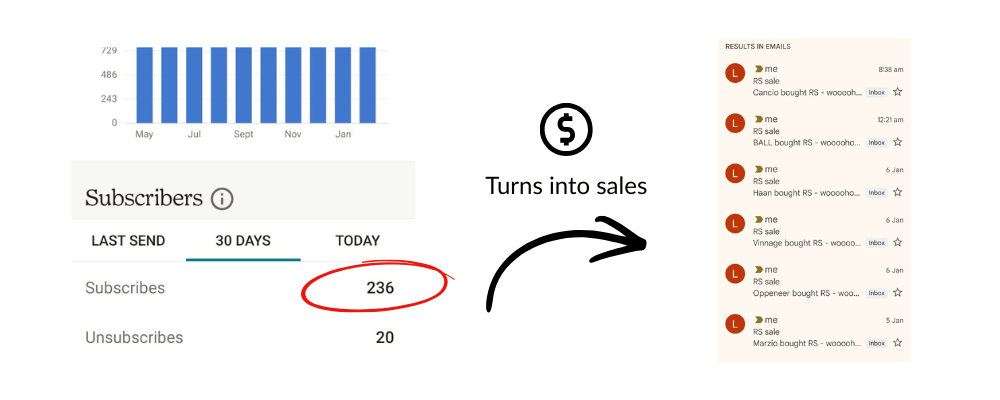
Task: Star the Cancio bought RS email
Action: click(x=897, y=92)
